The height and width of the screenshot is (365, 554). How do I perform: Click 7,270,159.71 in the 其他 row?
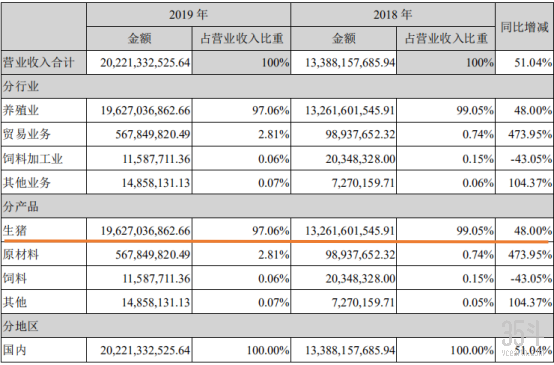pyautogui.click(x=363, y=302)
